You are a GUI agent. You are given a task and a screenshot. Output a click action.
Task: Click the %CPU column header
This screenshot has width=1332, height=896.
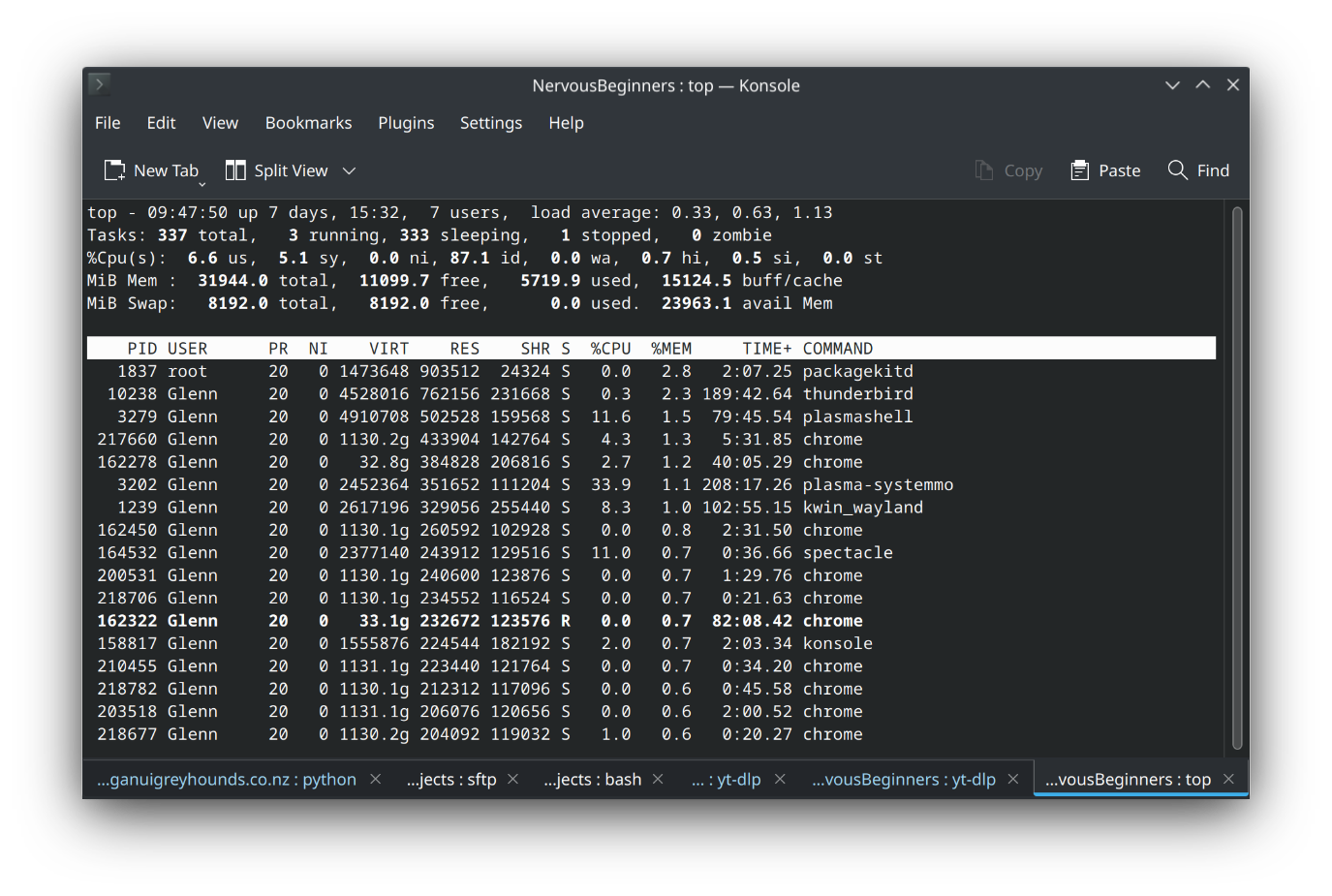(x=610, y=349)
